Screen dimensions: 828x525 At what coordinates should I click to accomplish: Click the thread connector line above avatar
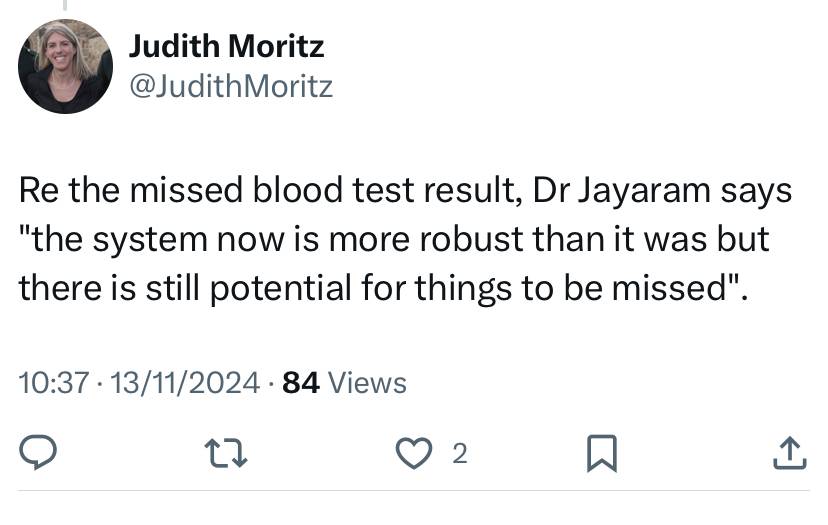(x=65, y=5)
